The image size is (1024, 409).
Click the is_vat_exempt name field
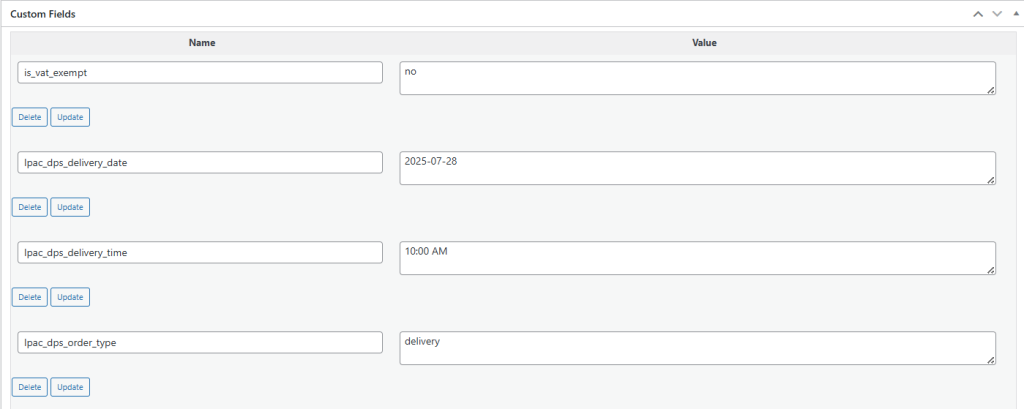pyautogui.click(x=201, y=72)
